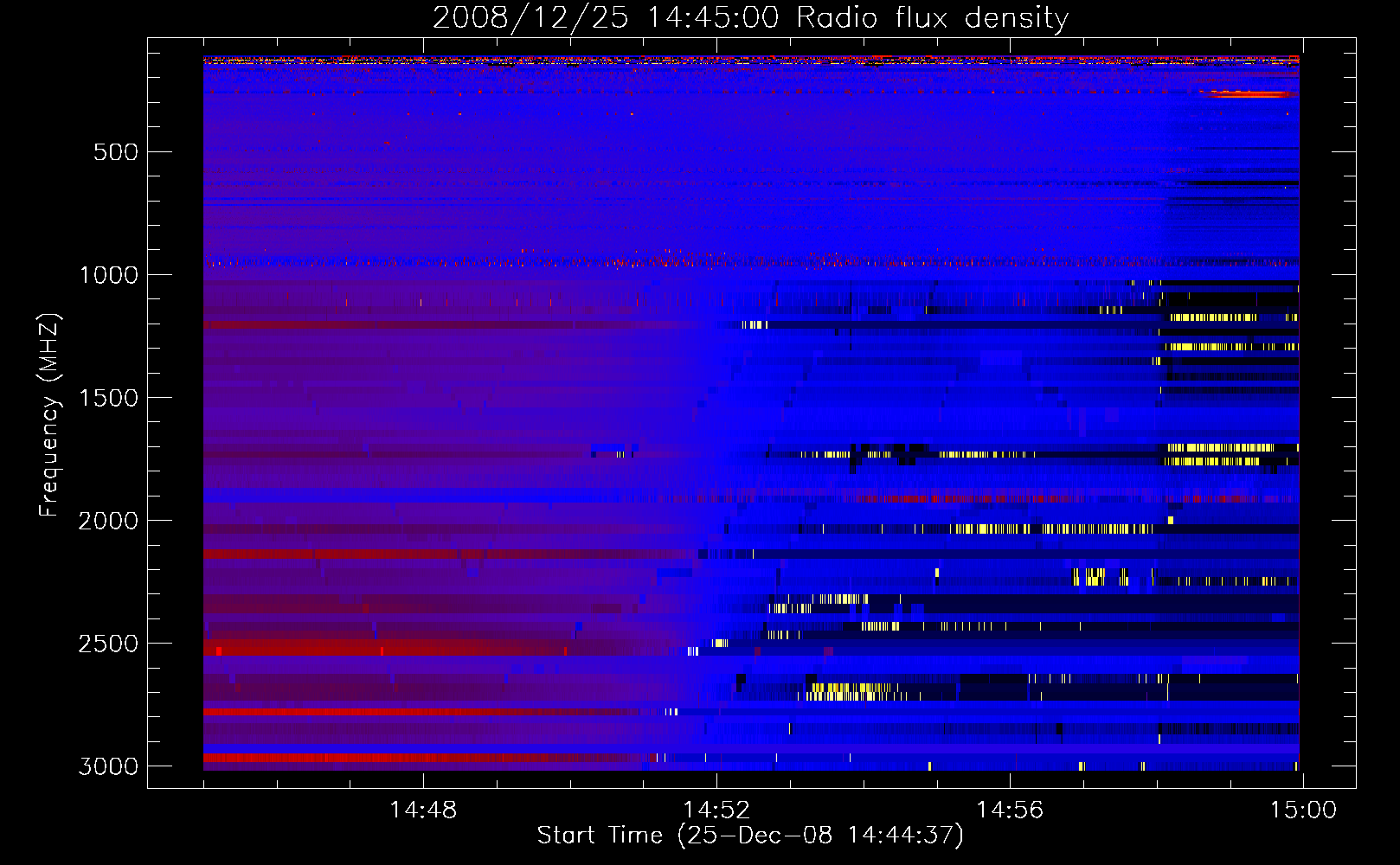Screen dimensions: 1400x865
Task: Click the 14:52 time tick label
Action: 716,811
